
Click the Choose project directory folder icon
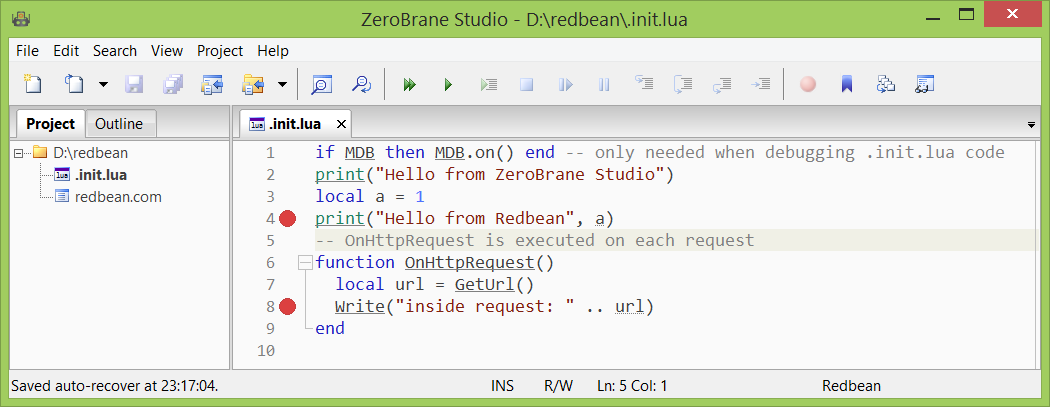tap(254, 84)
